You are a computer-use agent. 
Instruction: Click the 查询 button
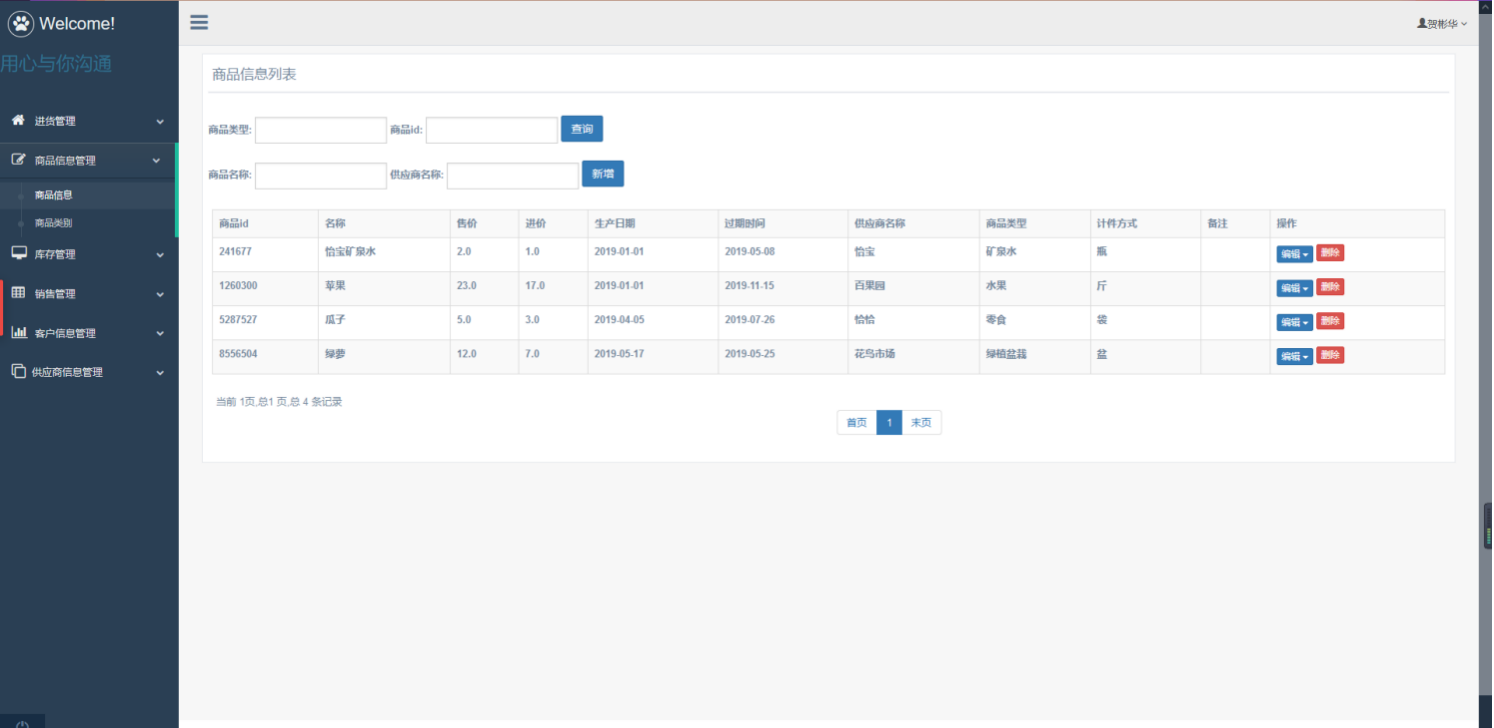pyautogui.click(x=582, y=129)
